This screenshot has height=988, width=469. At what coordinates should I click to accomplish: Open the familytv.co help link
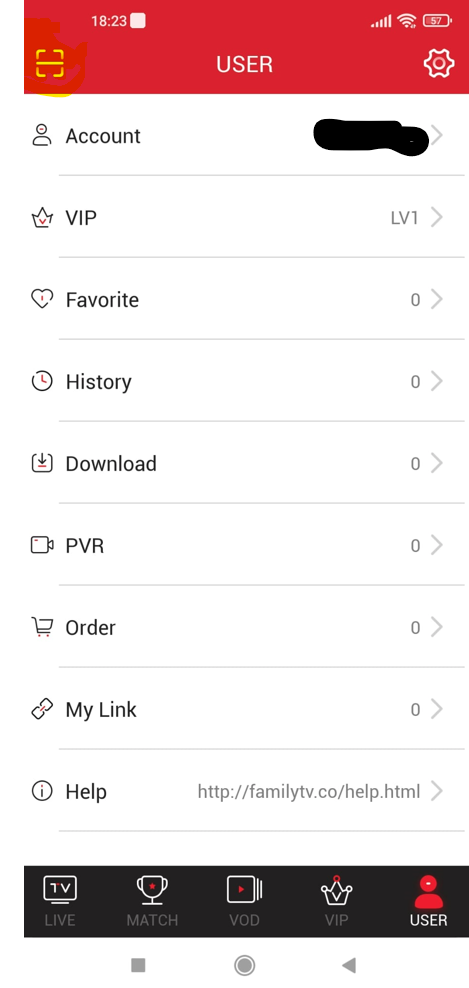coord(309,791)
